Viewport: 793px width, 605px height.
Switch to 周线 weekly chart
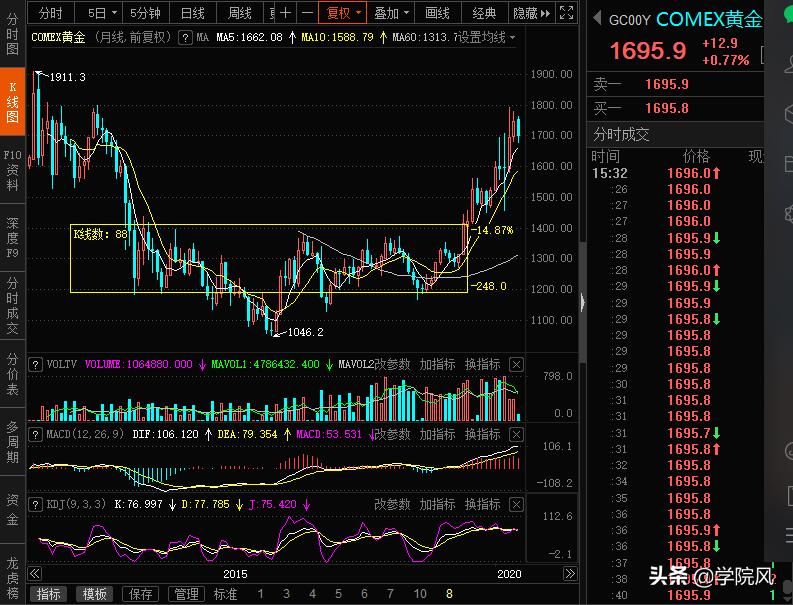(240, 13)
